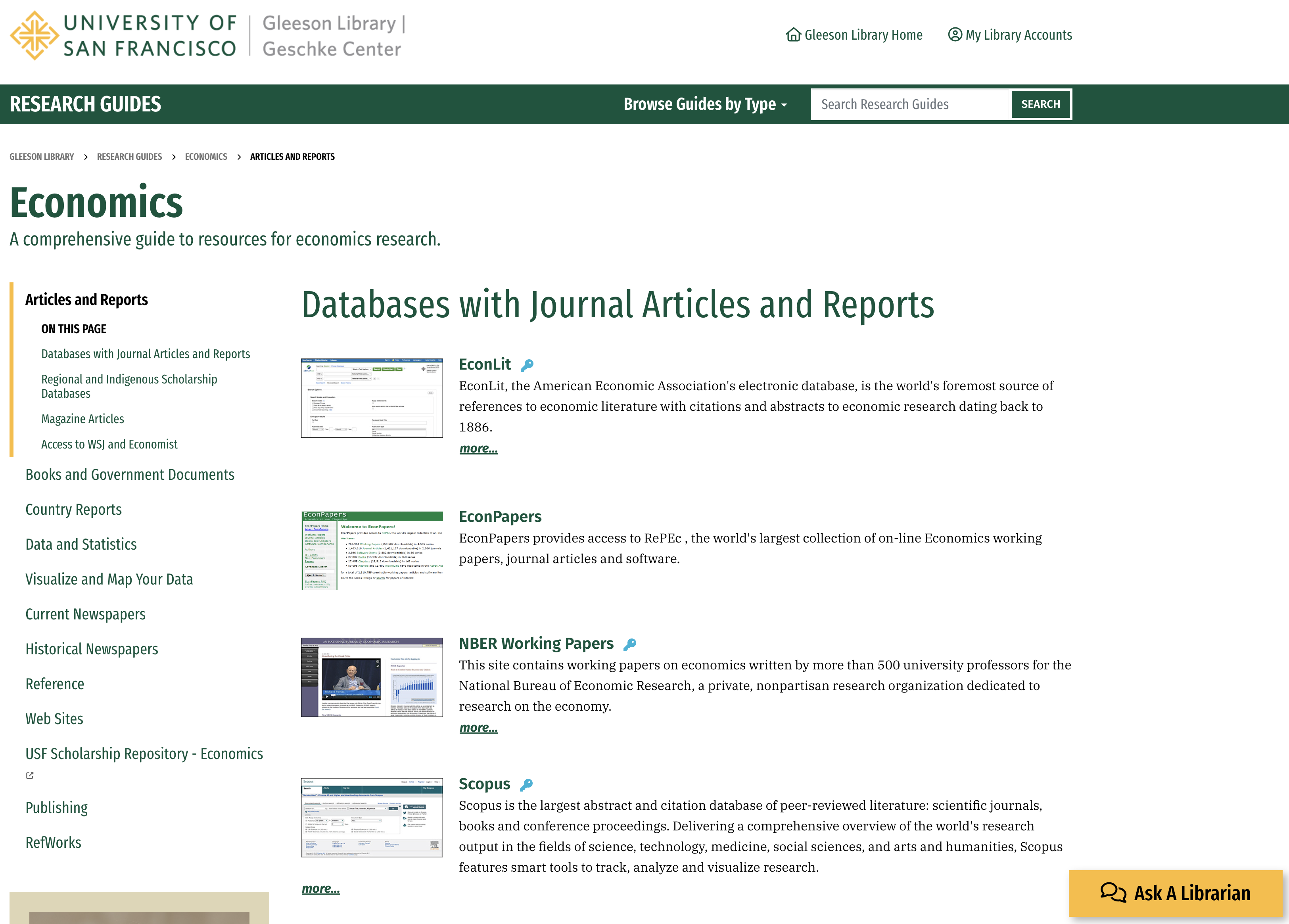Click the Gleeson Library Geschke Center header text
The height and width of the screenshot is (924, 1289).
click(334, 36)
